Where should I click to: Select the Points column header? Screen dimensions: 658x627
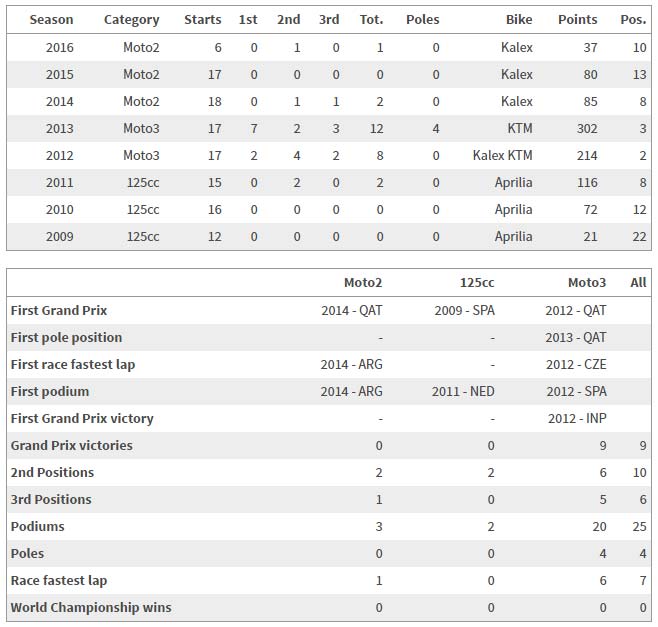click(577, 19)
